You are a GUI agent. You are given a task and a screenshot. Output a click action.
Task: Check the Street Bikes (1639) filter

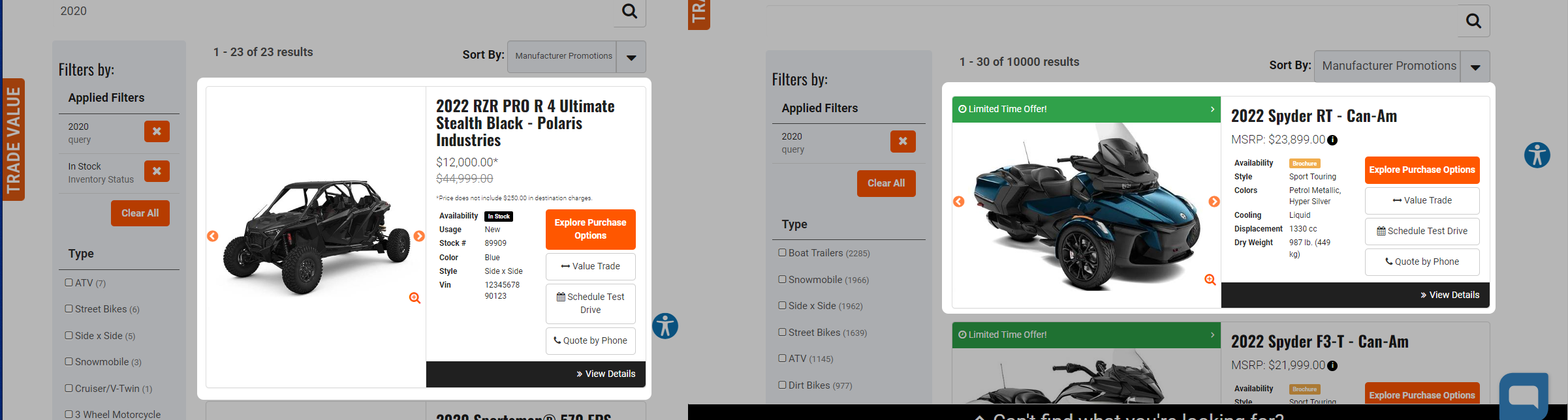click(x=782, y=332)
